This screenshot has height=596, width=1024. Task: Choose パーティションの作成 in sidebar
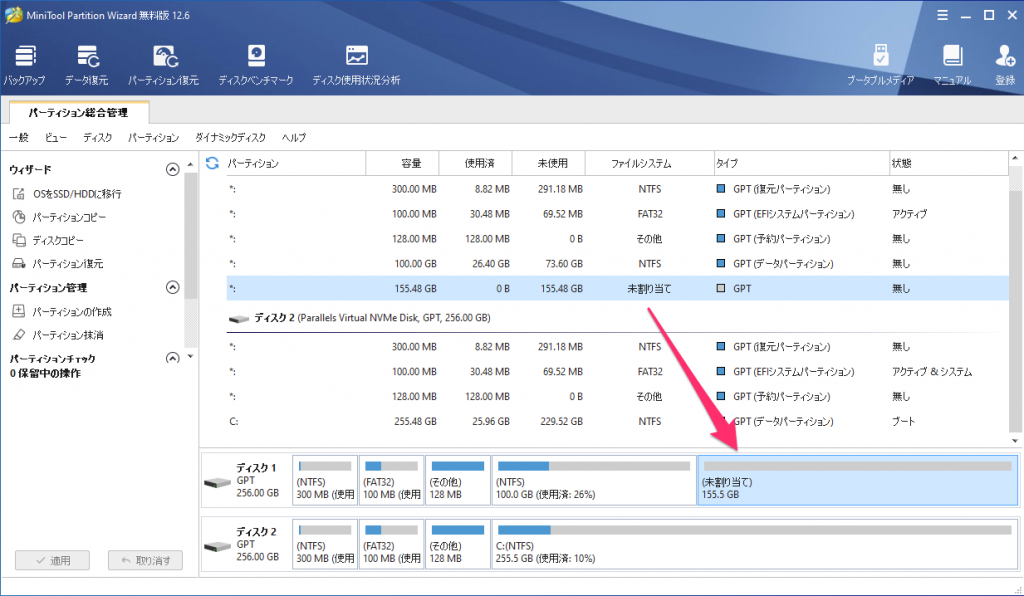click(63, 312)
